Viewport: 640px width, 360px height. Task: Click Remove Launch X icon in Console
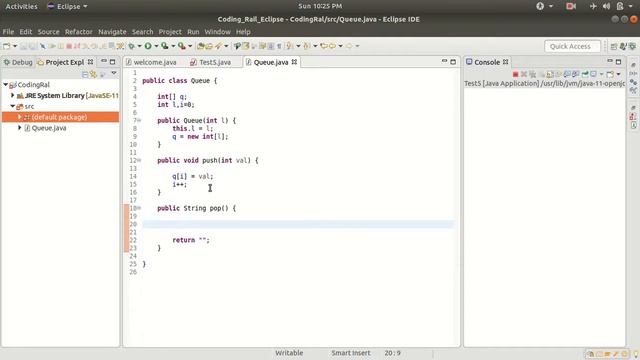(x=524, y=74)
